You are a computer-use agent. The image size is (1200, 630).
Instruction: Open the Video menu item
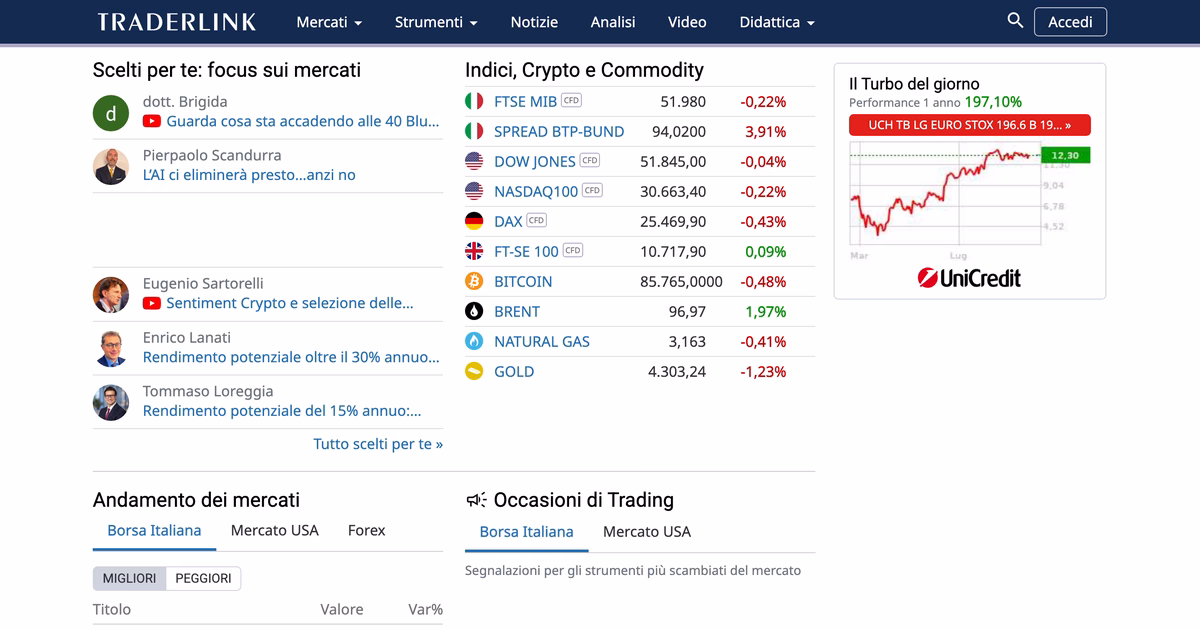pyautogui.click(x=687, y=22)
